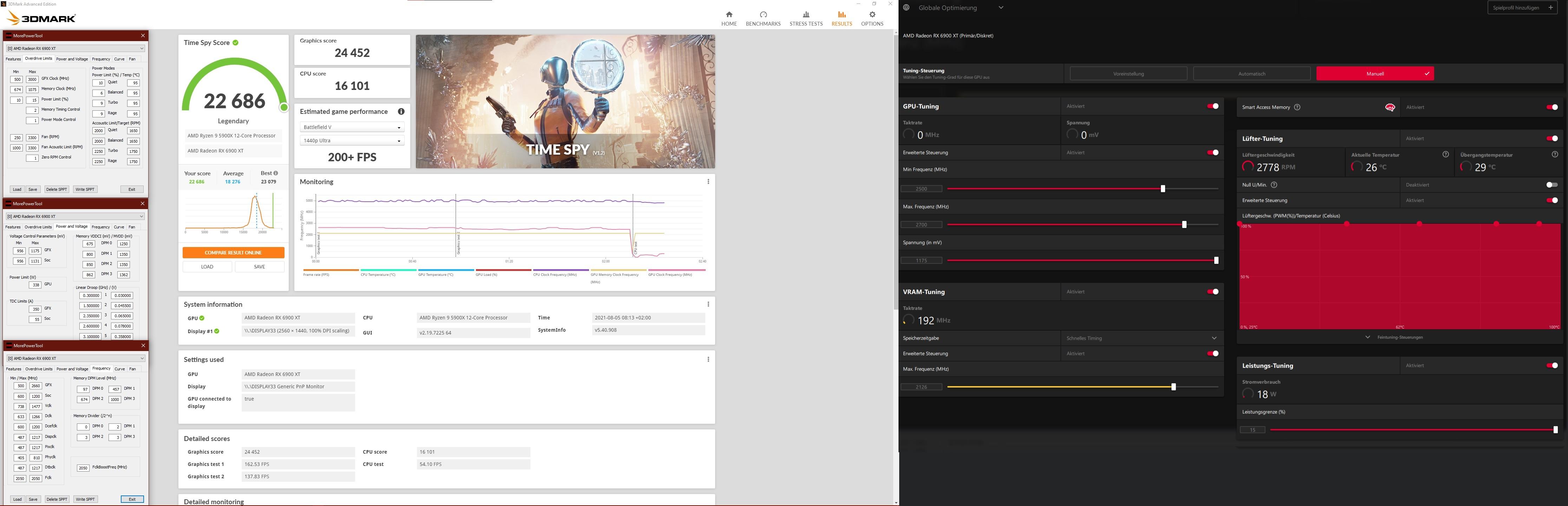This screenshot has width=1568, height=506.
Task: Select Curve tab in top MorePowerTool window
Action: (x=119, y=59)
